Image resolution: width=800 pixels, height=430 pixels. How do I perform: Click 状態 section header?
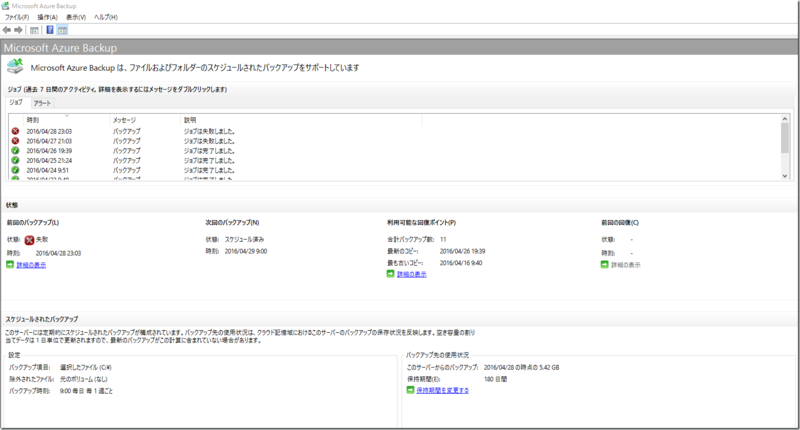point(12,205)
